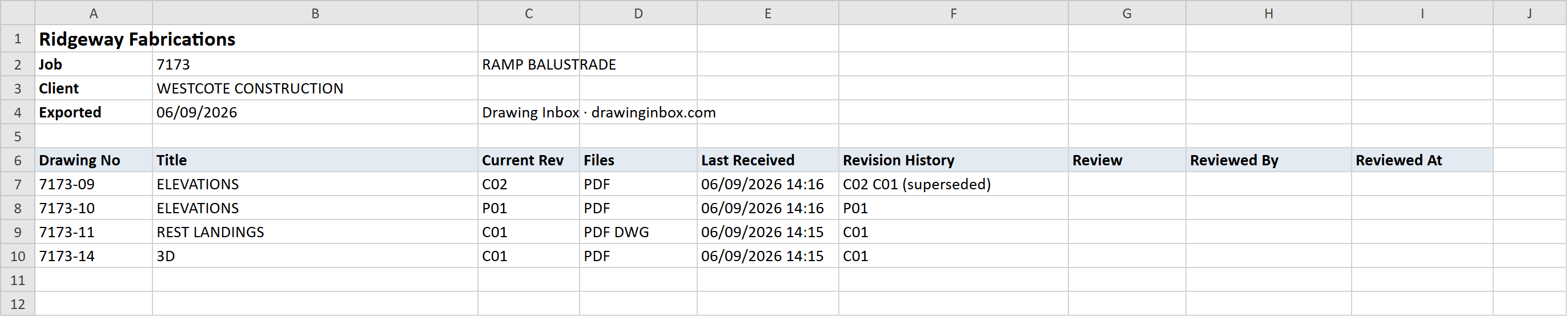Image resolution: width=1568 pixels, height=317 pixels.
Task: Select column H header
Action: coord(1269,13)
